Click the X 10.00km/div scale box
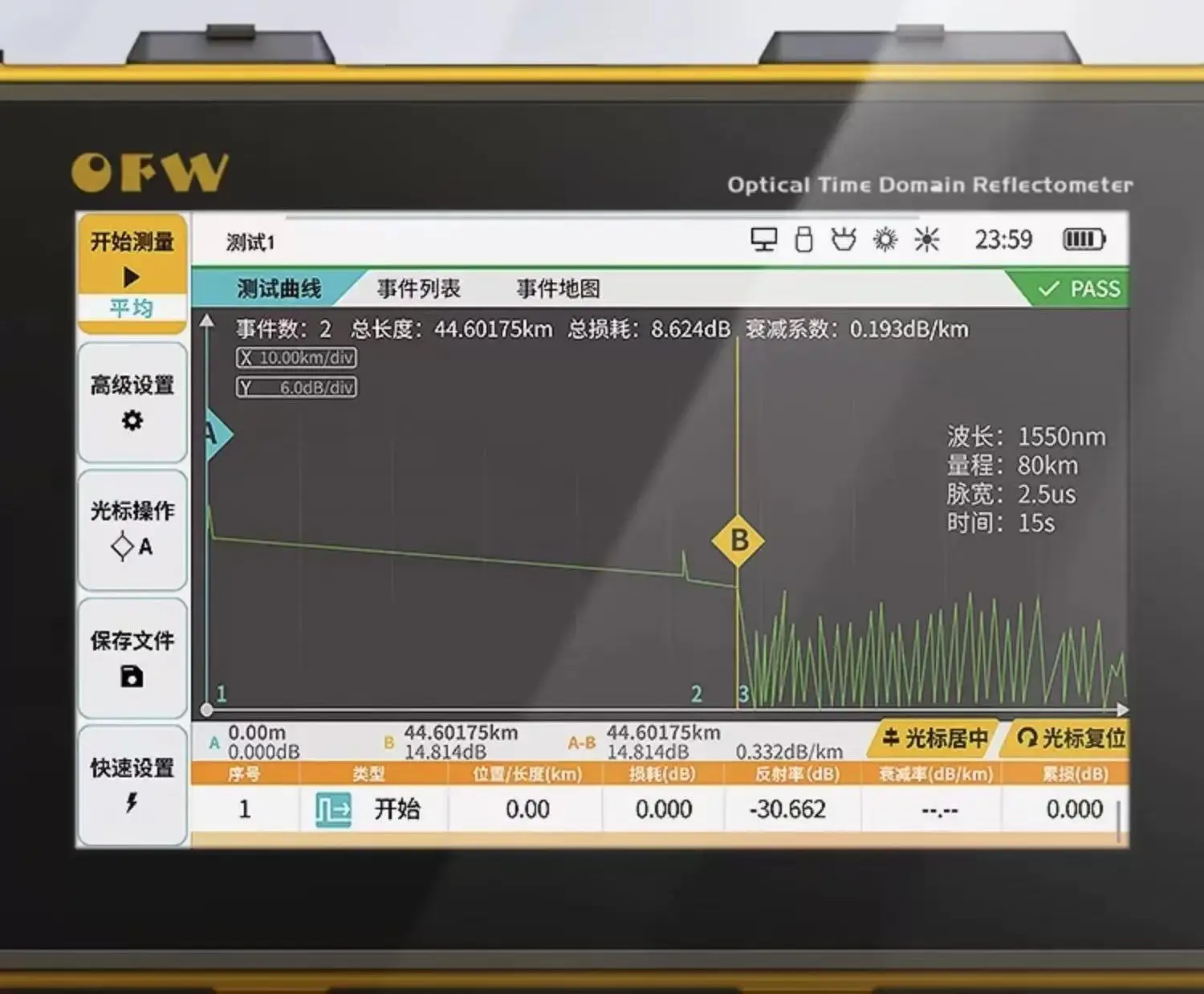This screenshot has height=994, width=1204. [296, 358]
